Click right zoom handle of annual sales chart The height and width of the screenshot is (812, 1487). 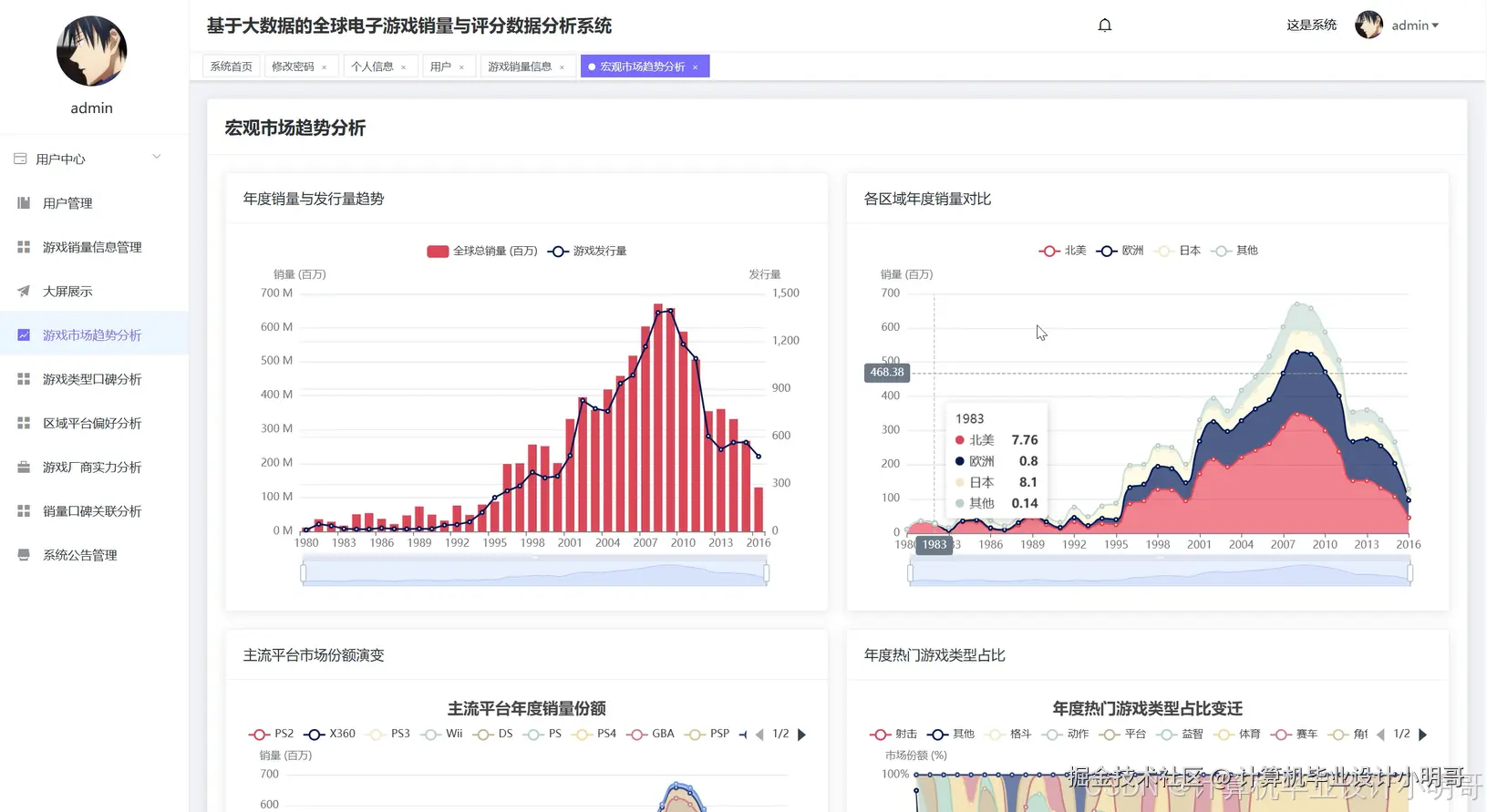767,573
